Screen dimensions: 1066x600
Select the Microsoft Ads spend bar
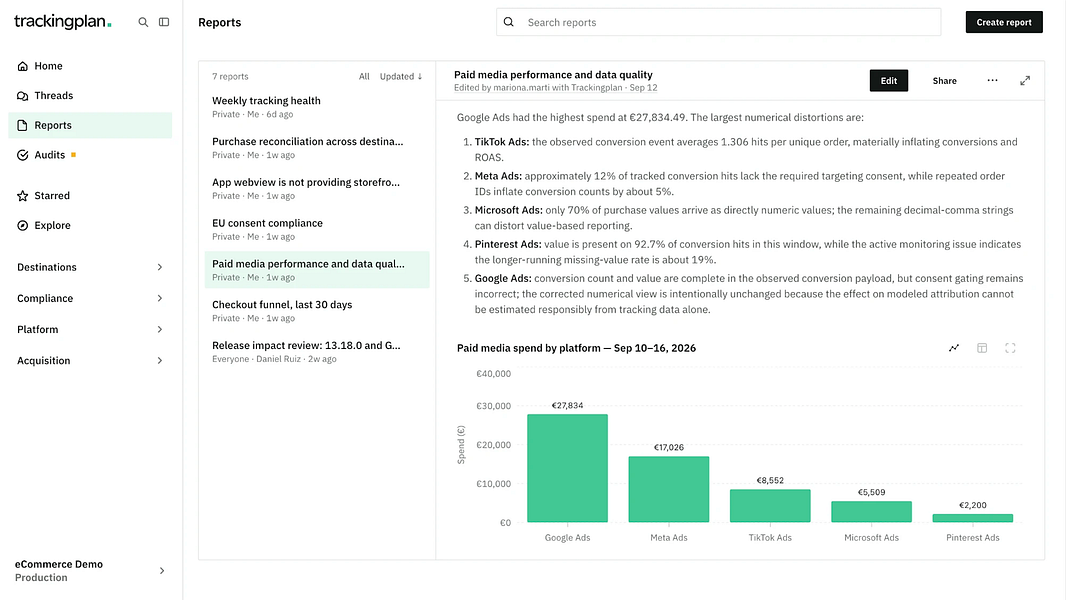tap(871, 512)
